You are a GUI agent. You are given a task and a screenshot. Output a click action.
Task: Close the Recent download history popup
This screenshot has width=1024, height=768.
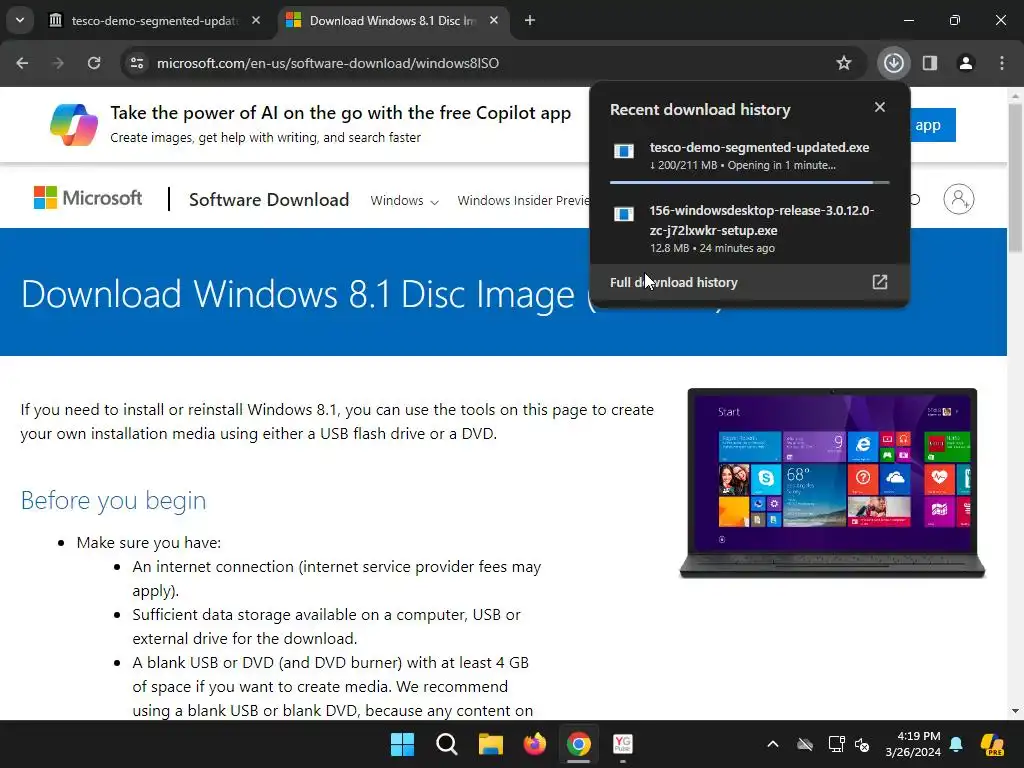pos(880,107)
